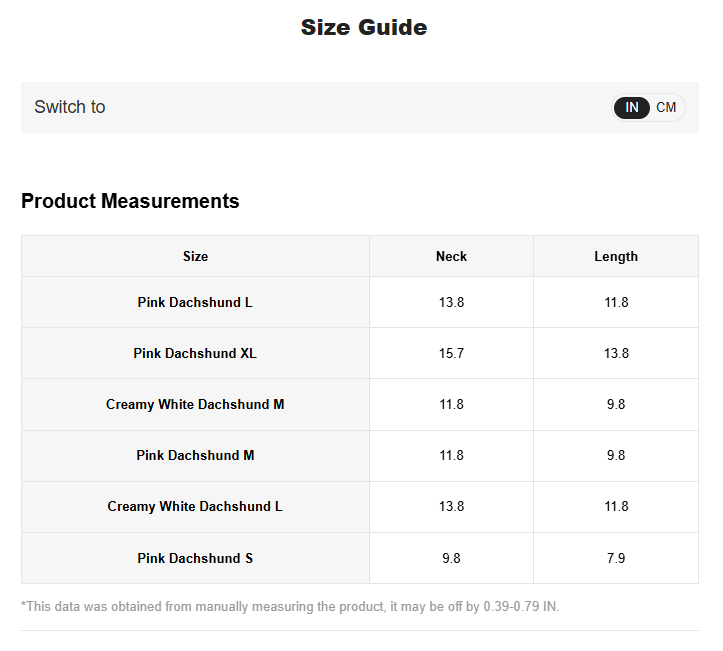Select the Pink Dachshund M row label

pyautogui.click(x=195, y=456)
